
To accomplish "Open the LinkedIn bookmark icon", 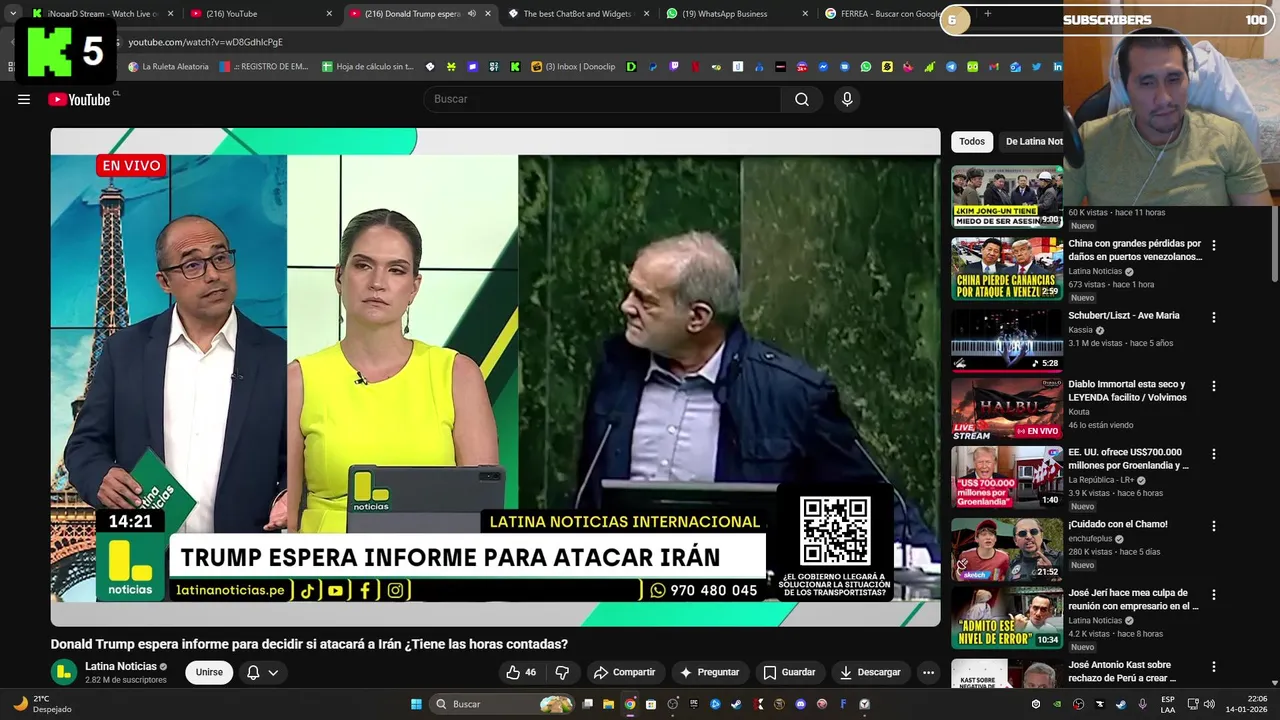I will point(1057,67).
